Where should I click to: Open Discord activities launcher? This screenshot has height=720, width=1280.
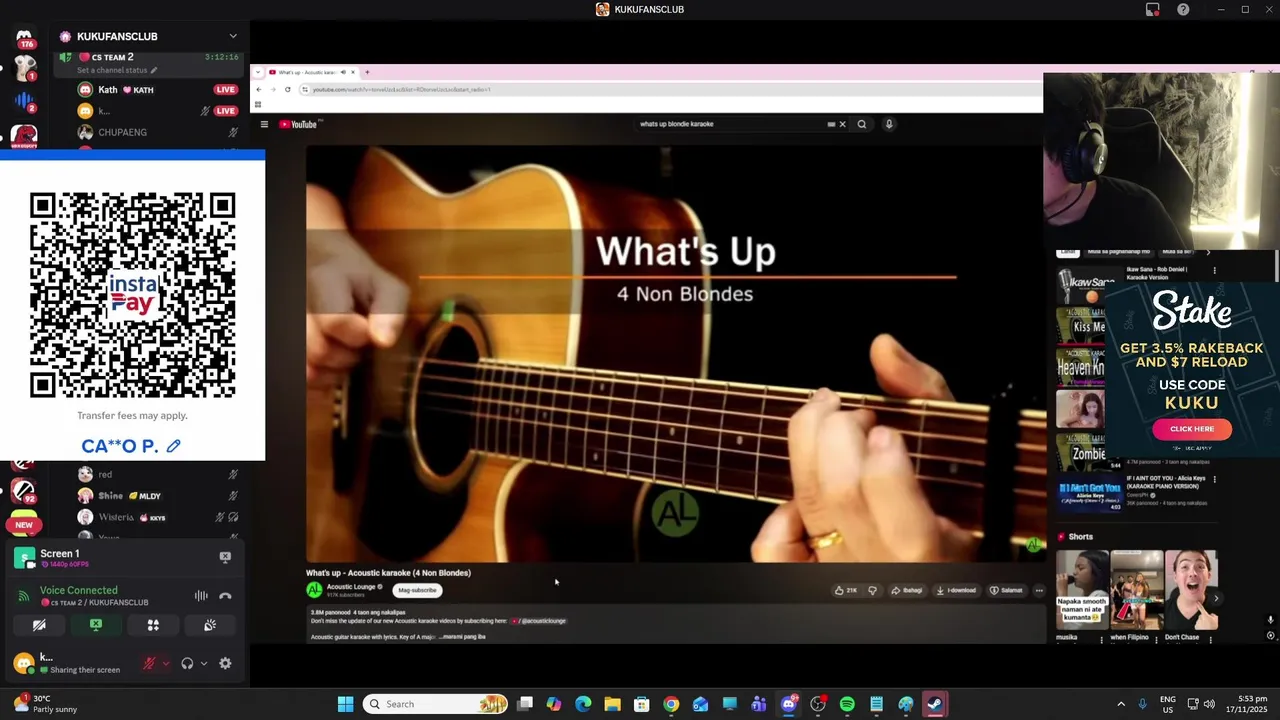point(153,625)
